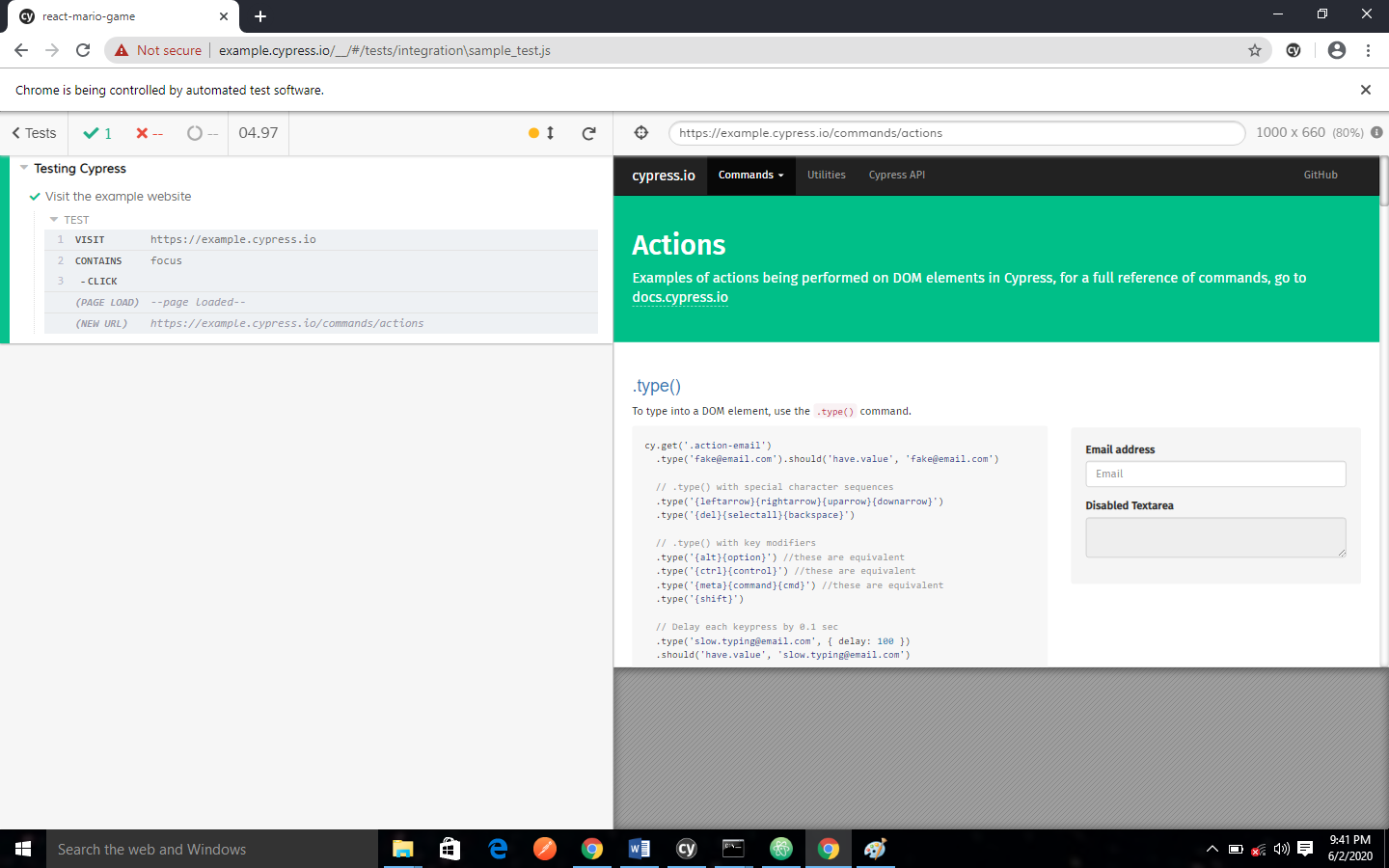
Task: Select the PAGE LOAD log entry
Action: [321, 302]
